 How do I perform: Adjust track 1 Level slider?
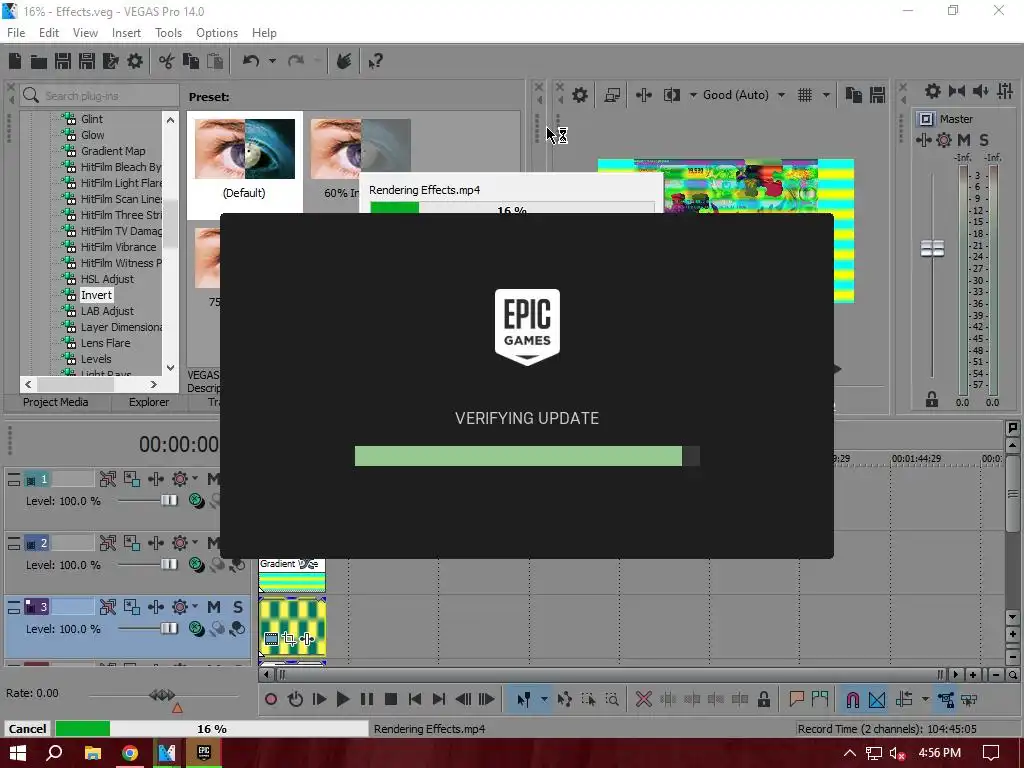[168, 500]
